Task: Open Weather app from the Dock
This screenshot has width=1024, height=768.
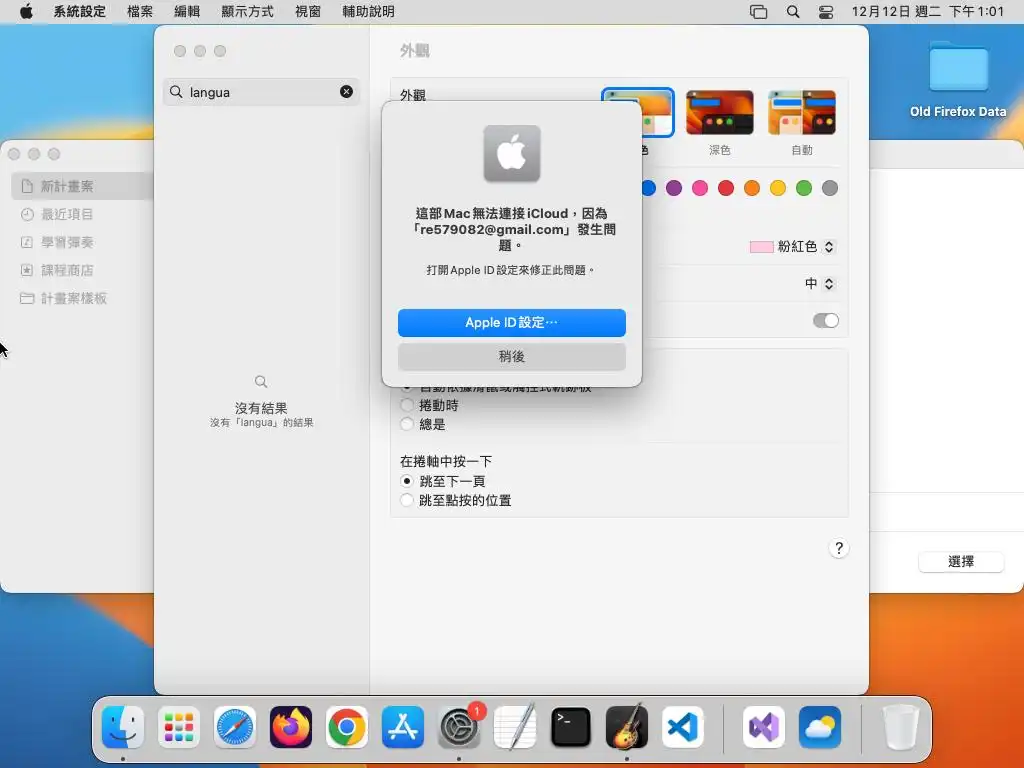Action: coord(820,727)
